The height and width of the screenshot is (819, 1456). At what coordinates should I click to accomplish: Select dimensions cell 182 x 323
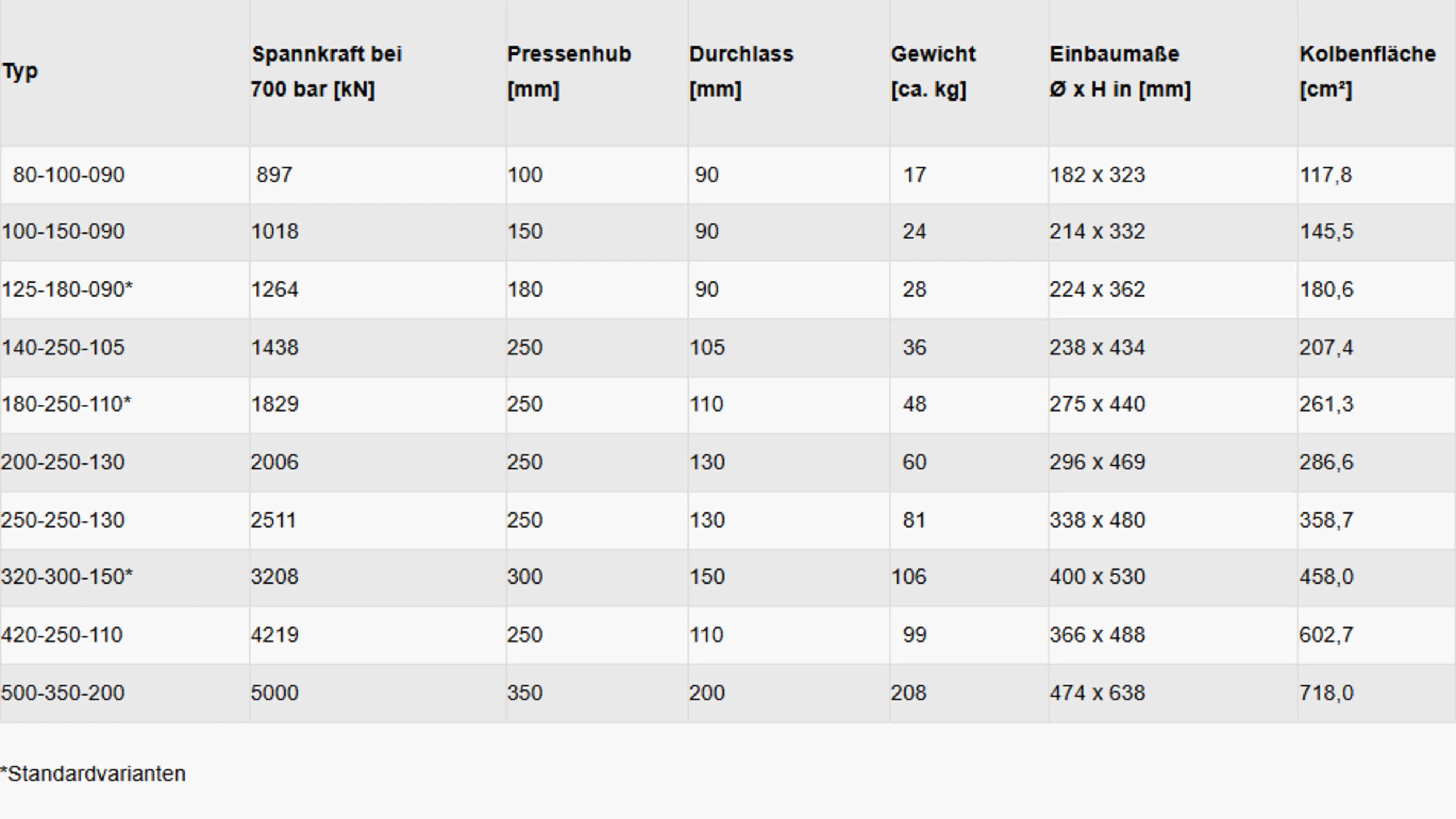1098,175
